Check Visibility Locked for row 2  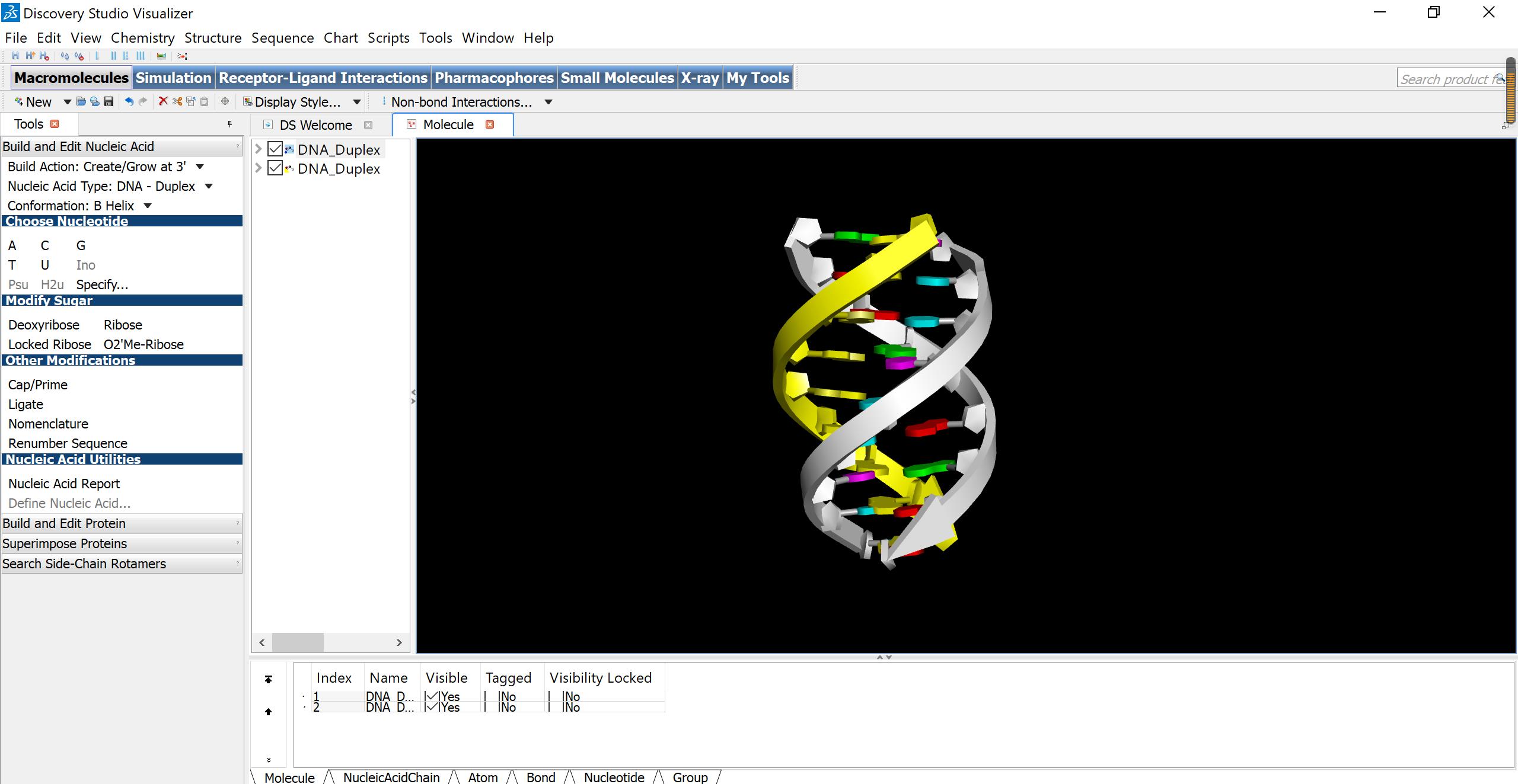[556, 707]
